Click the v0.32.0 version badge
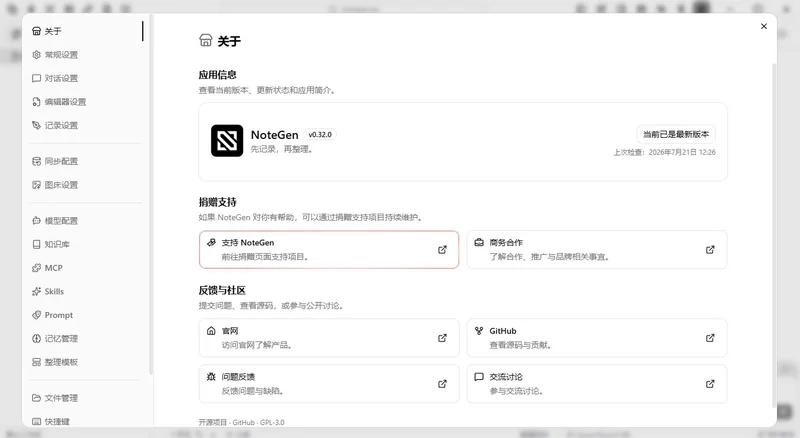800x438 pixels. [320, 135]
